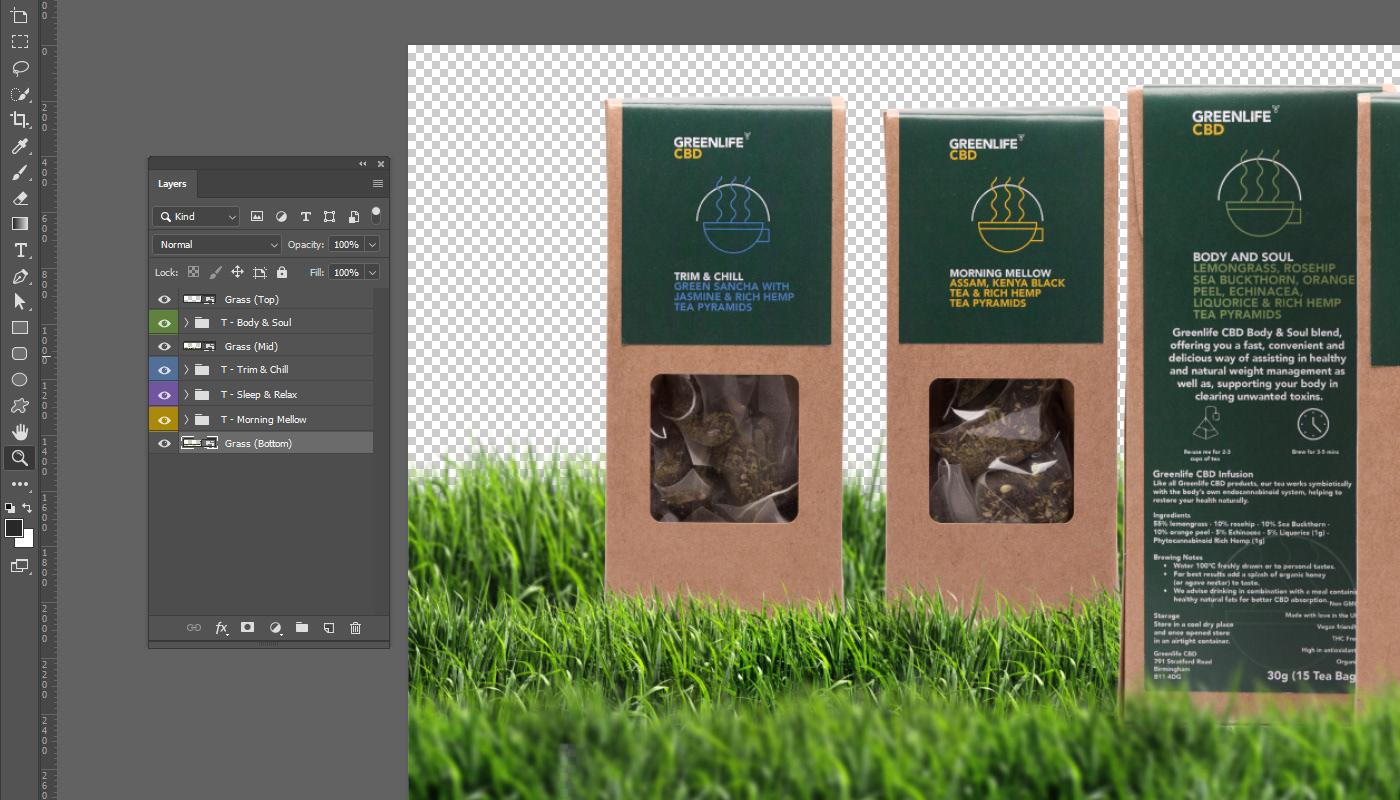Collapse Layers panel to icons double arrow
1400x800 pixels.
pyautogui.click(x=363, y=164)
